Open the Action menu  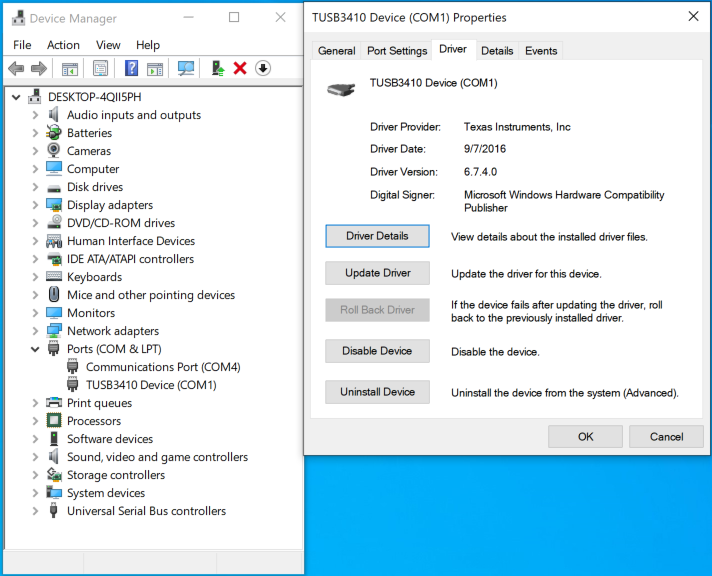(x=63, y=45)
